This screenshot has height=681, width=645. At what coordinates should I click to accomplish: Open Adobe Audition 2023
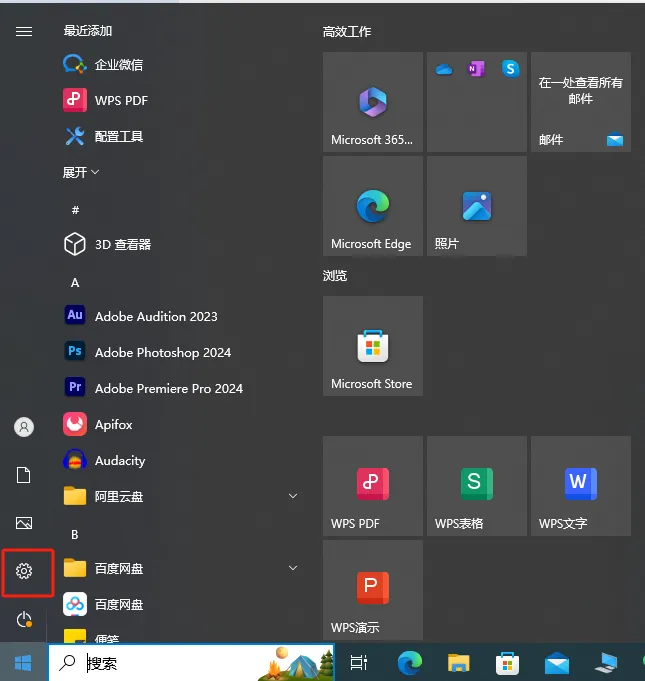coord(155,316)
